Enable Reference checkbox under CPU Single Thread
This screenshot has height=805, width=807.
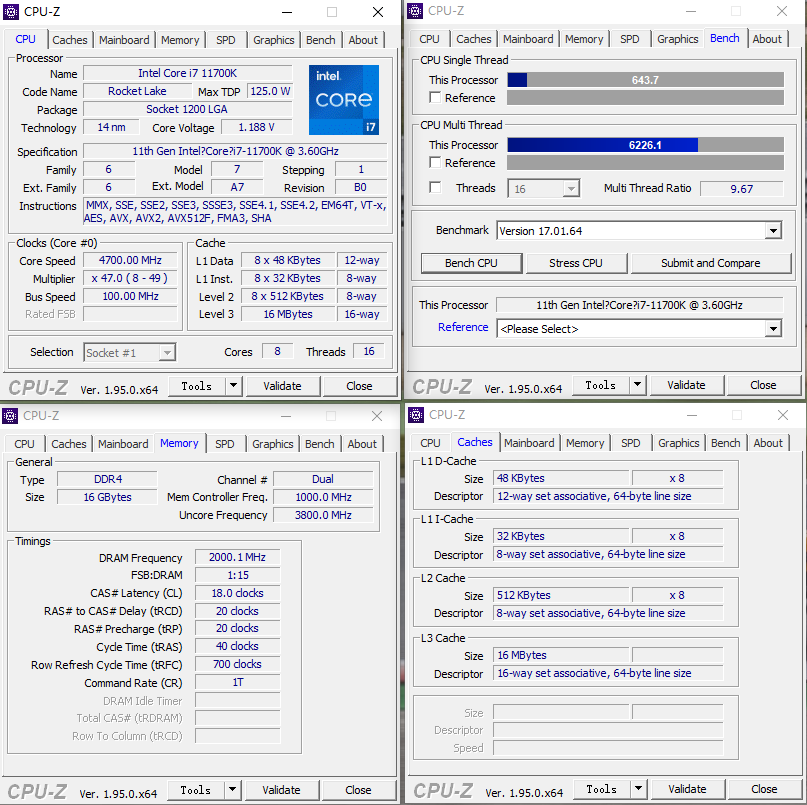[x=435, y=97]
